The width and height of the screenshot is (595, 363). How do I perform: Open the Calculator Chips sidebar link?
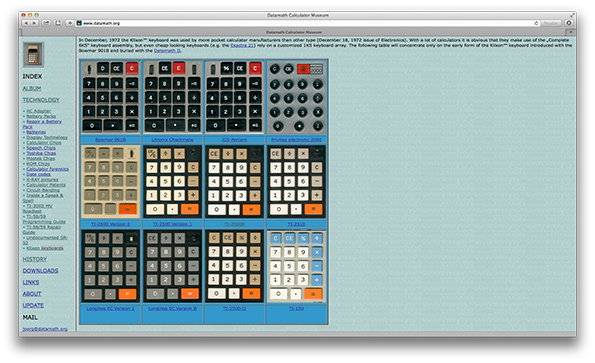[x=44, y=143]
